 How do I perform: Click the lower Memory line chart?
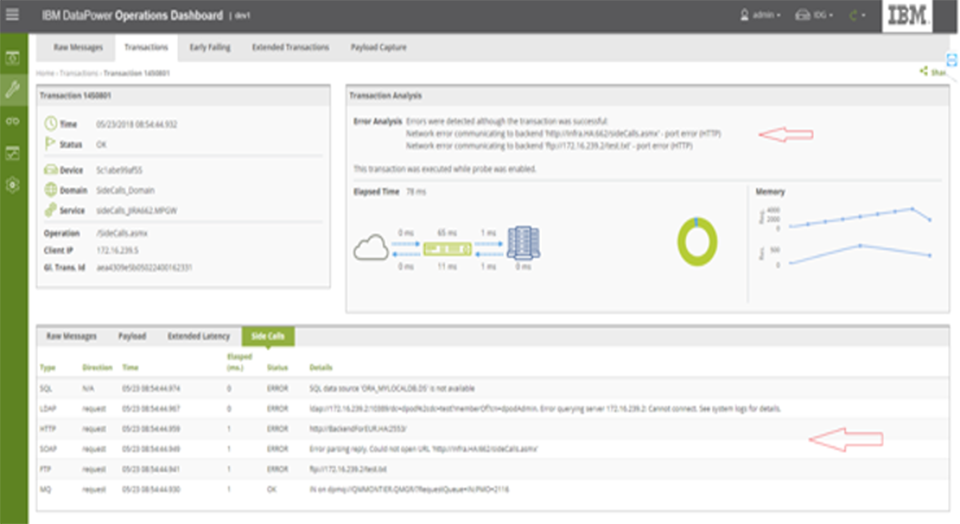[x=860, y=254]
